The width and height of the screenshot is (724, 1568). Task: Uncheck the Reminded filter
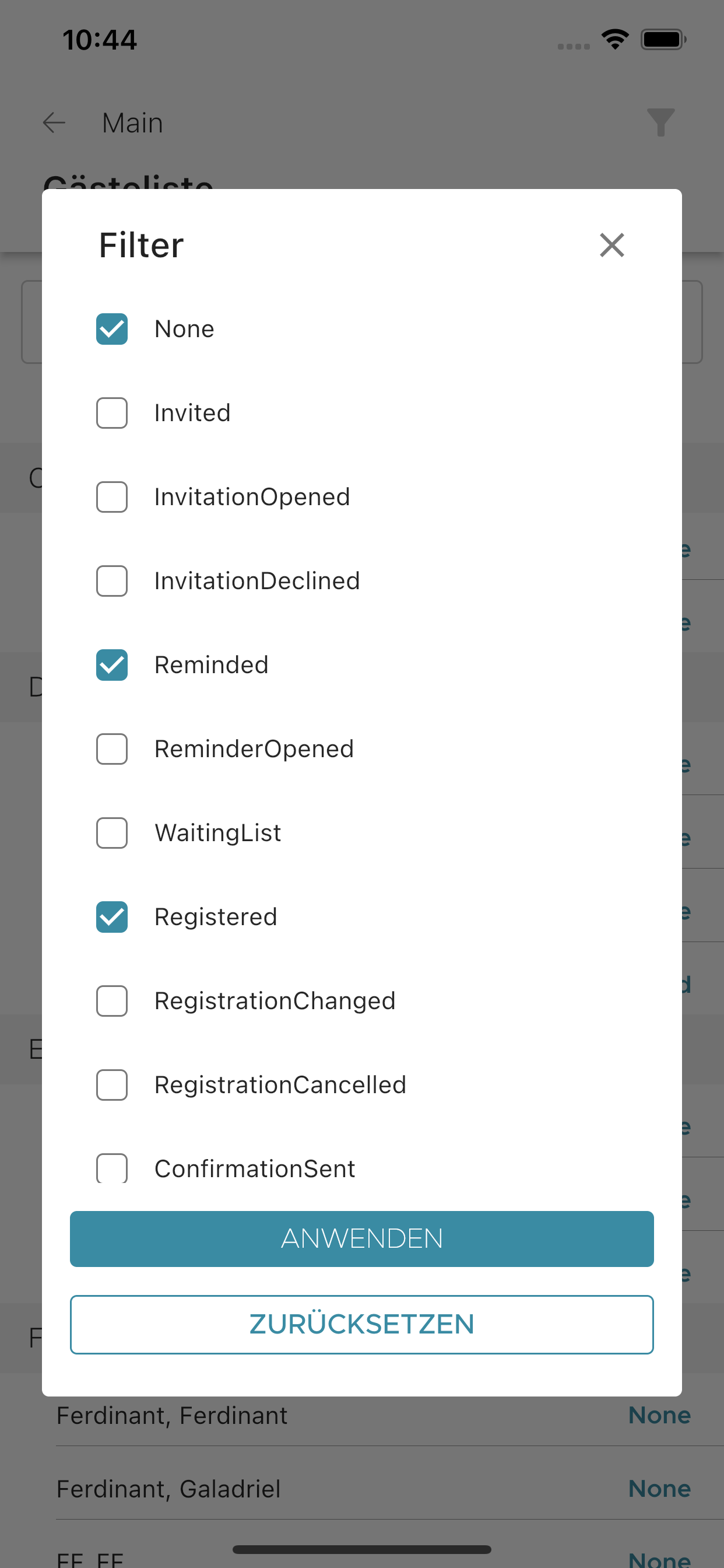(x=112, y=666)
